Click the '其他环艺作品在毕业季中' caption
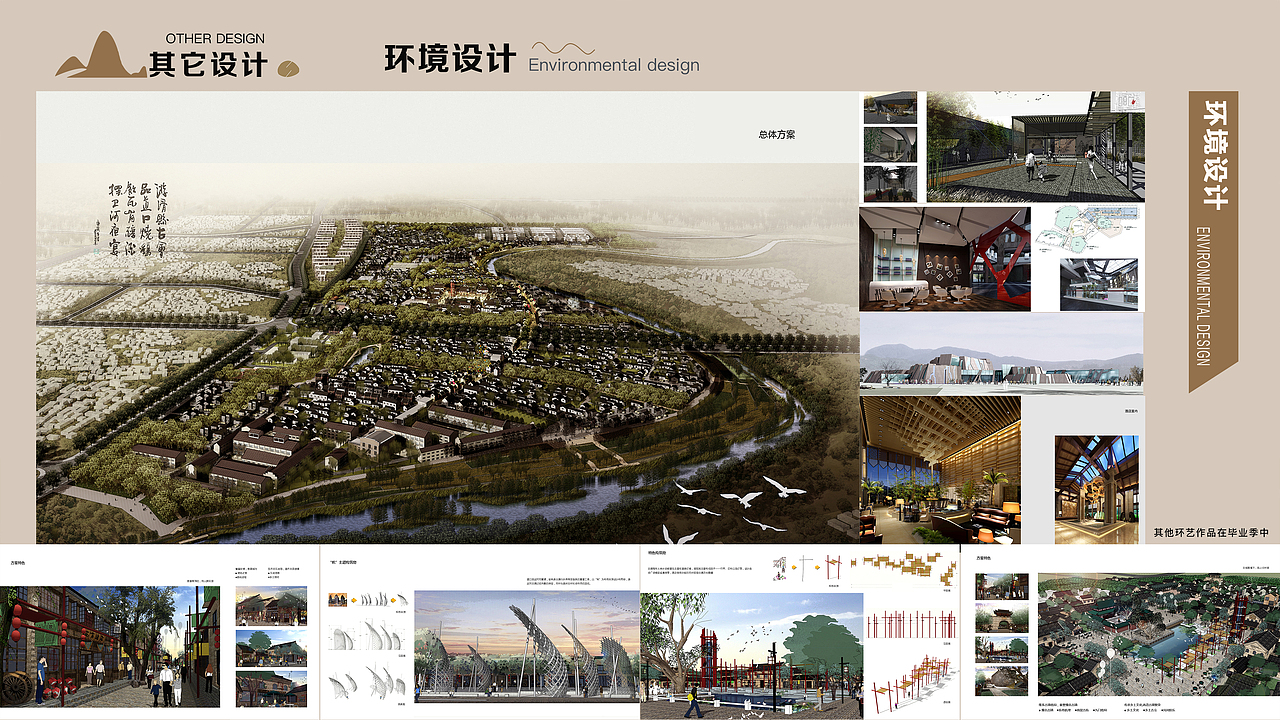Viewport: 1280px width, 720px height. click(1211, 533)
